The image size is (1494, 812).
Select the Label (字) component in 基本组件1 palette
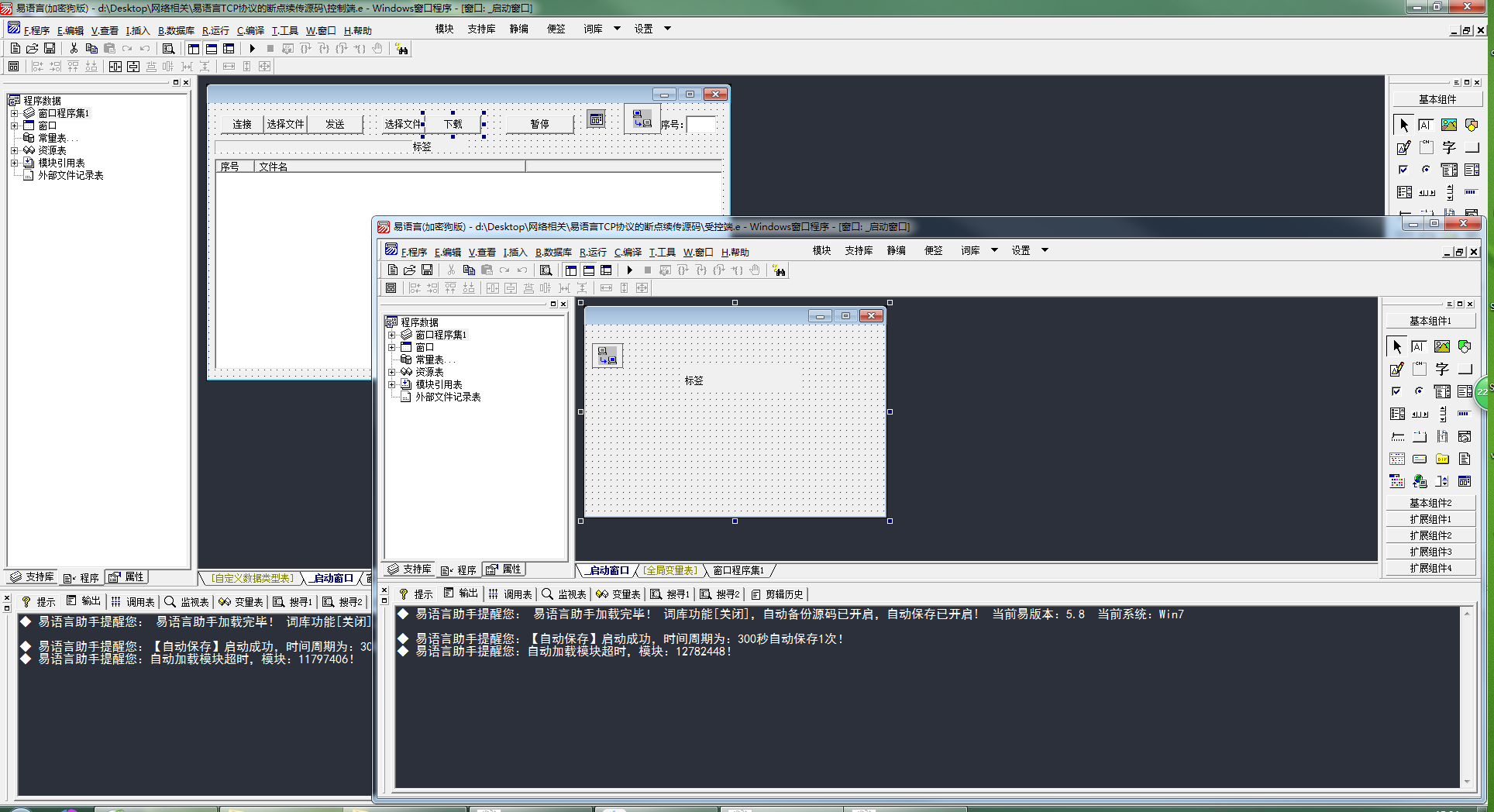point(1442,369)
